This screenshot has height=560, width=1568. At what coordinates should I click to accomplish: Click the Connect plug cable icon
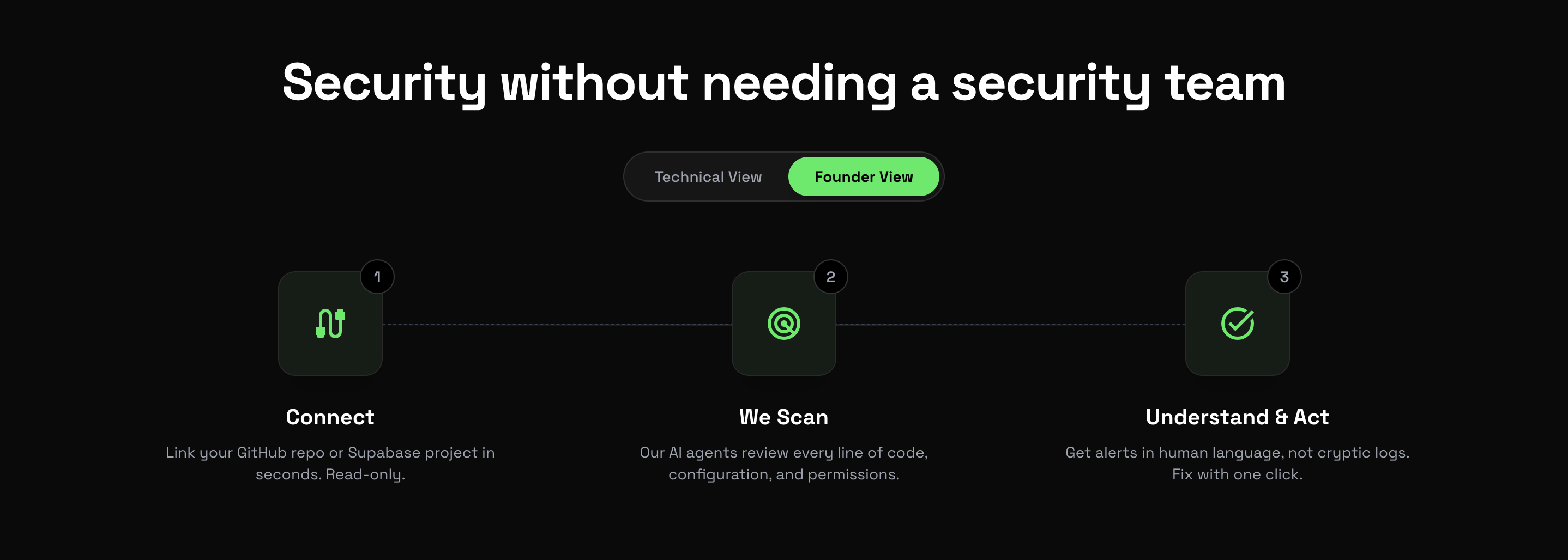(x=330, y=324)
